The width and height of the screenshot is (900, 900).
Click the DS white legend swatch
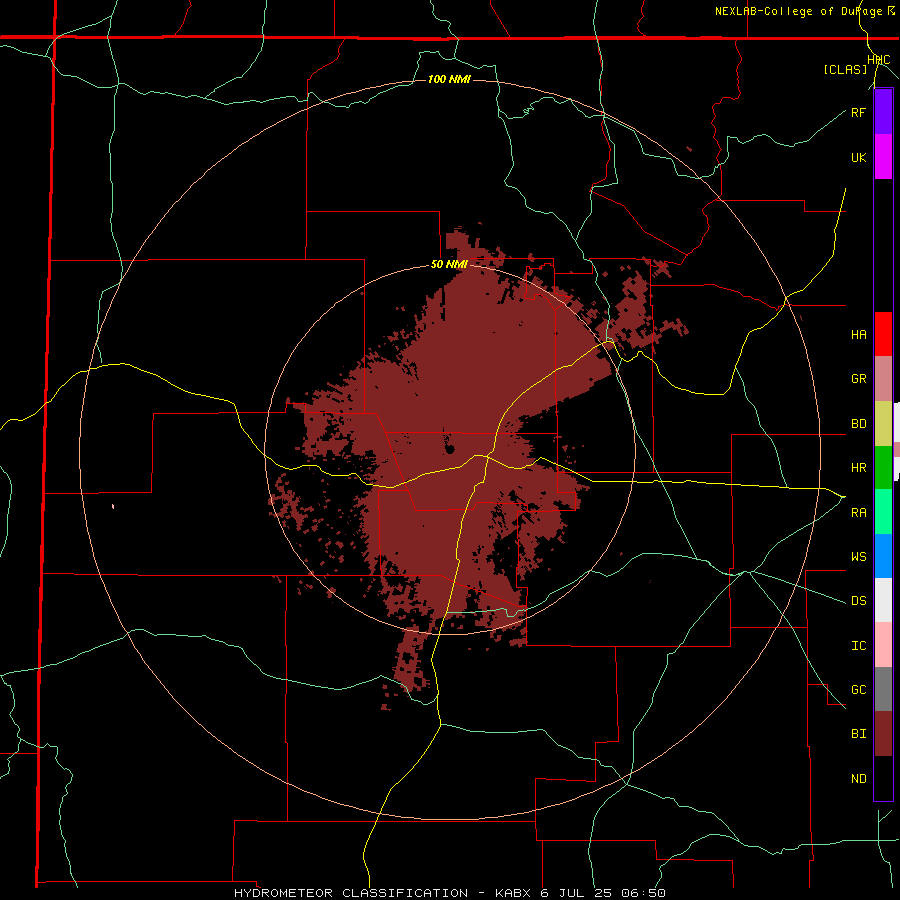coord(883,600)
